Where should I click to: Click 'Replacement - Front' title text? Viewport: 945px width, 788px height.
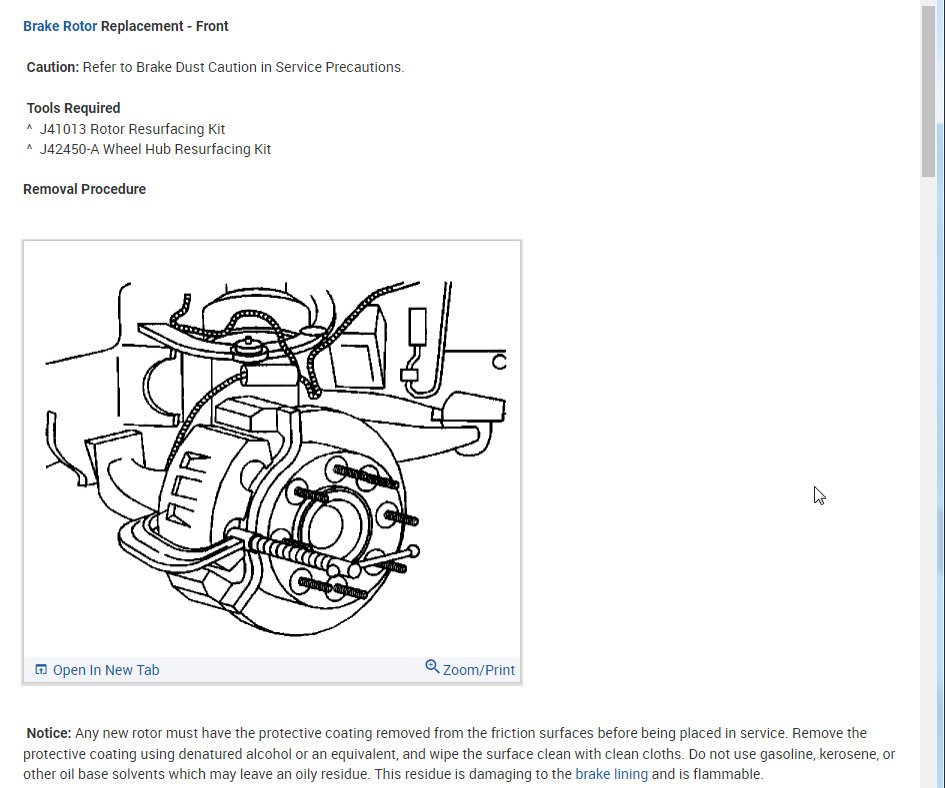[165, 27]
